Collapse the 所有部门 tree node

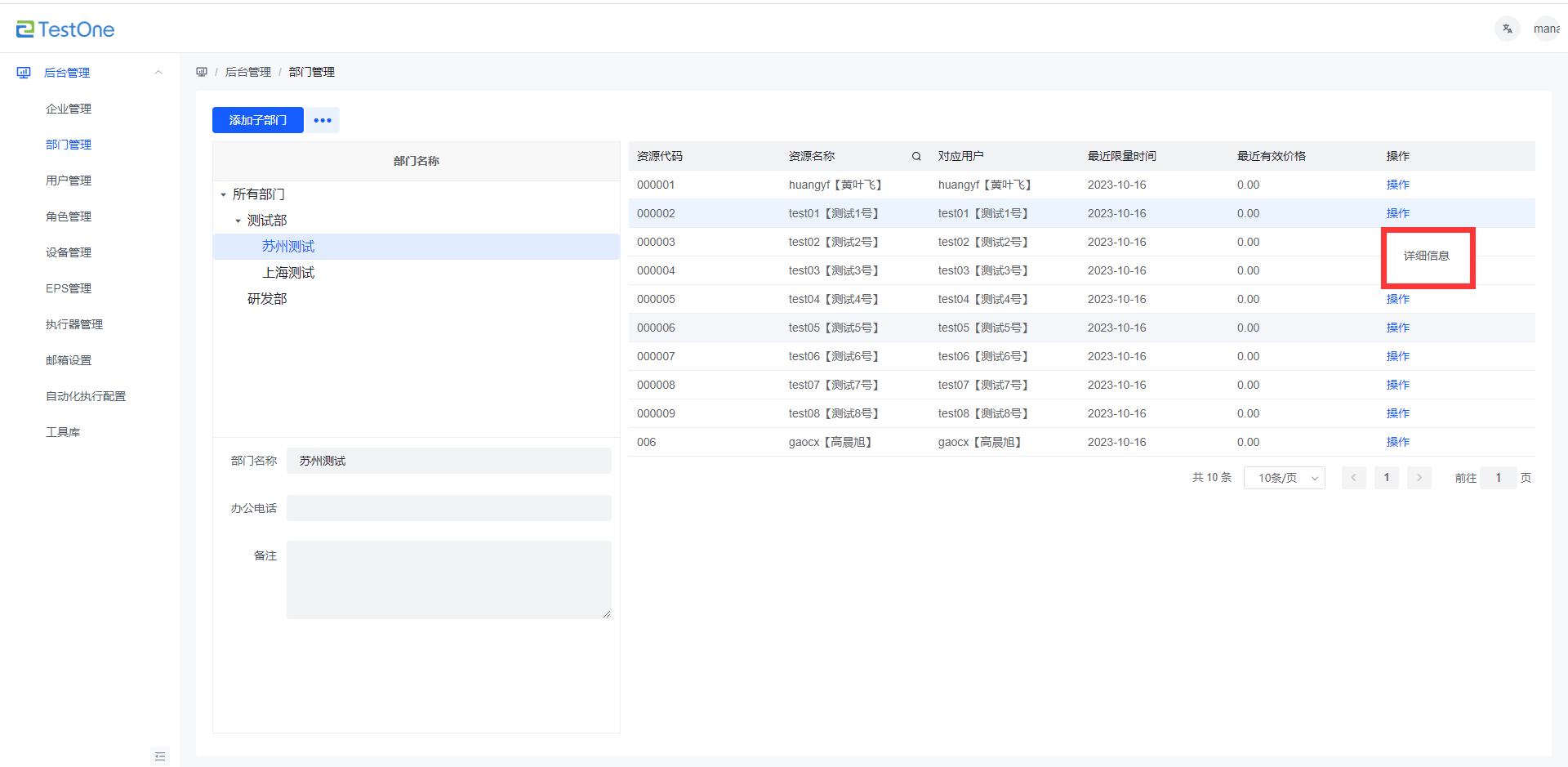[223, 195]
